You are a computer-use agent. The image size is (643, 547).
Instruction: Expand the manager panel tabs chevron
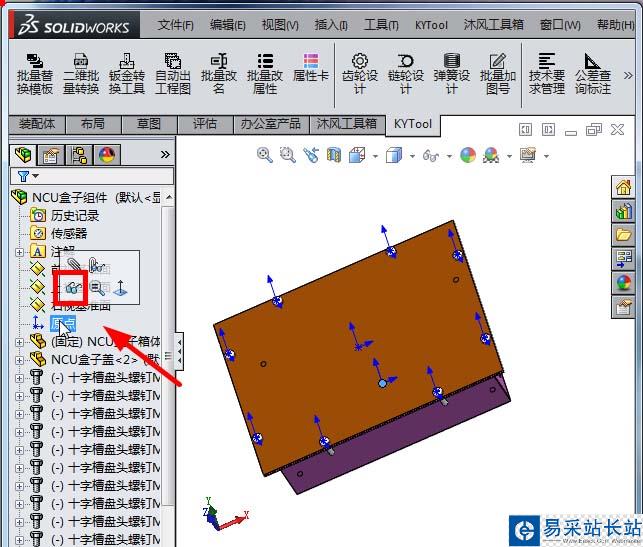(165, 155)
